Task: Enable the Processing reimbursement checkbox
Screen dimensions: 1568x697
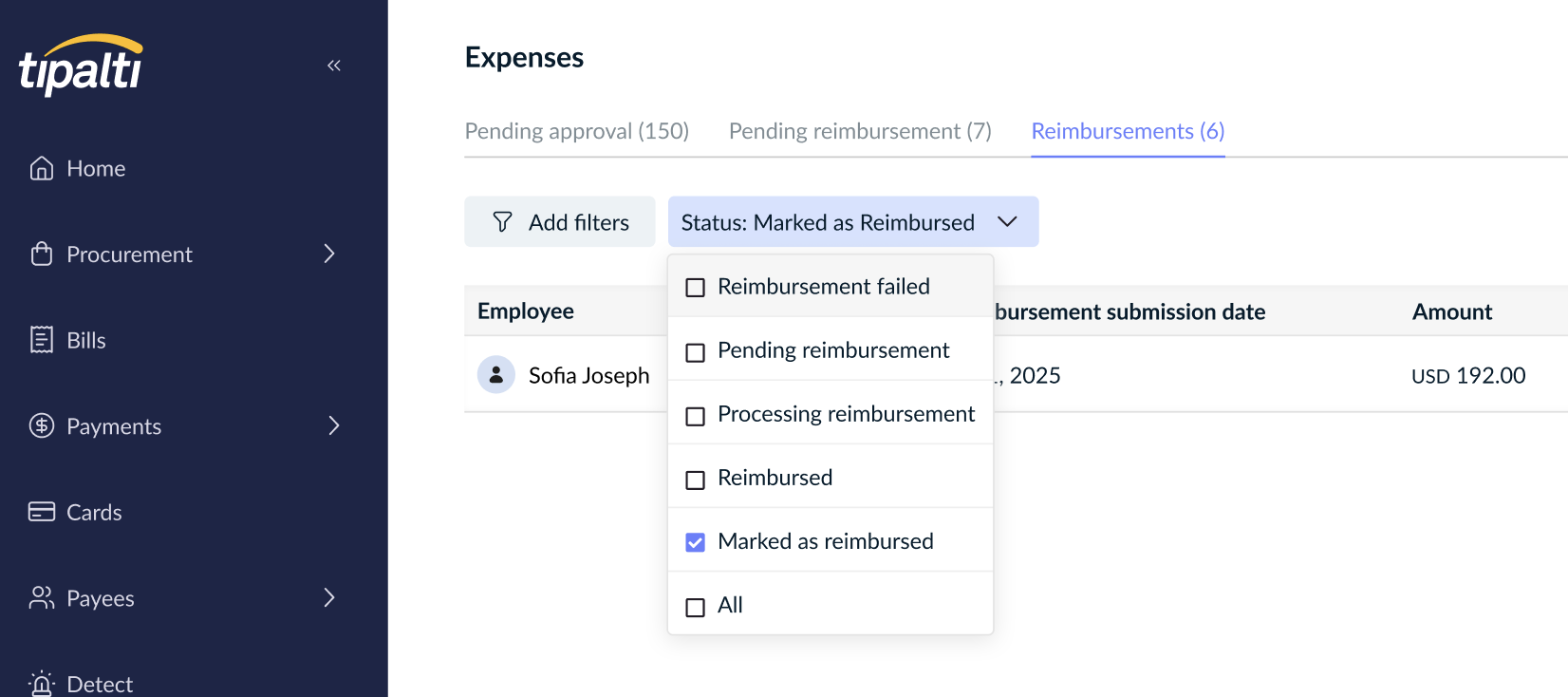Action: point(696,416)
